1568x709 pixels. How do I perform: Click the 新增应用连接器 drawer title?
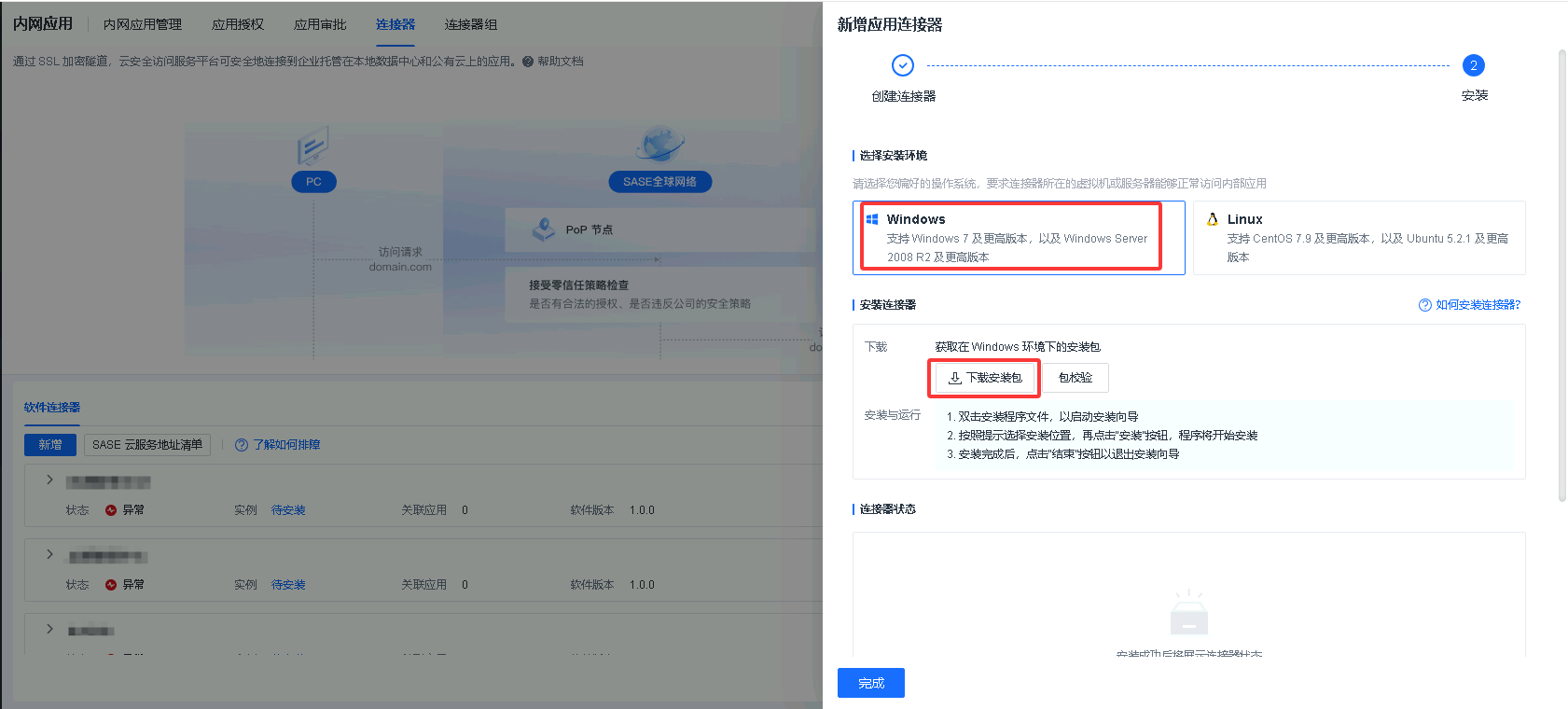point(890,24)
